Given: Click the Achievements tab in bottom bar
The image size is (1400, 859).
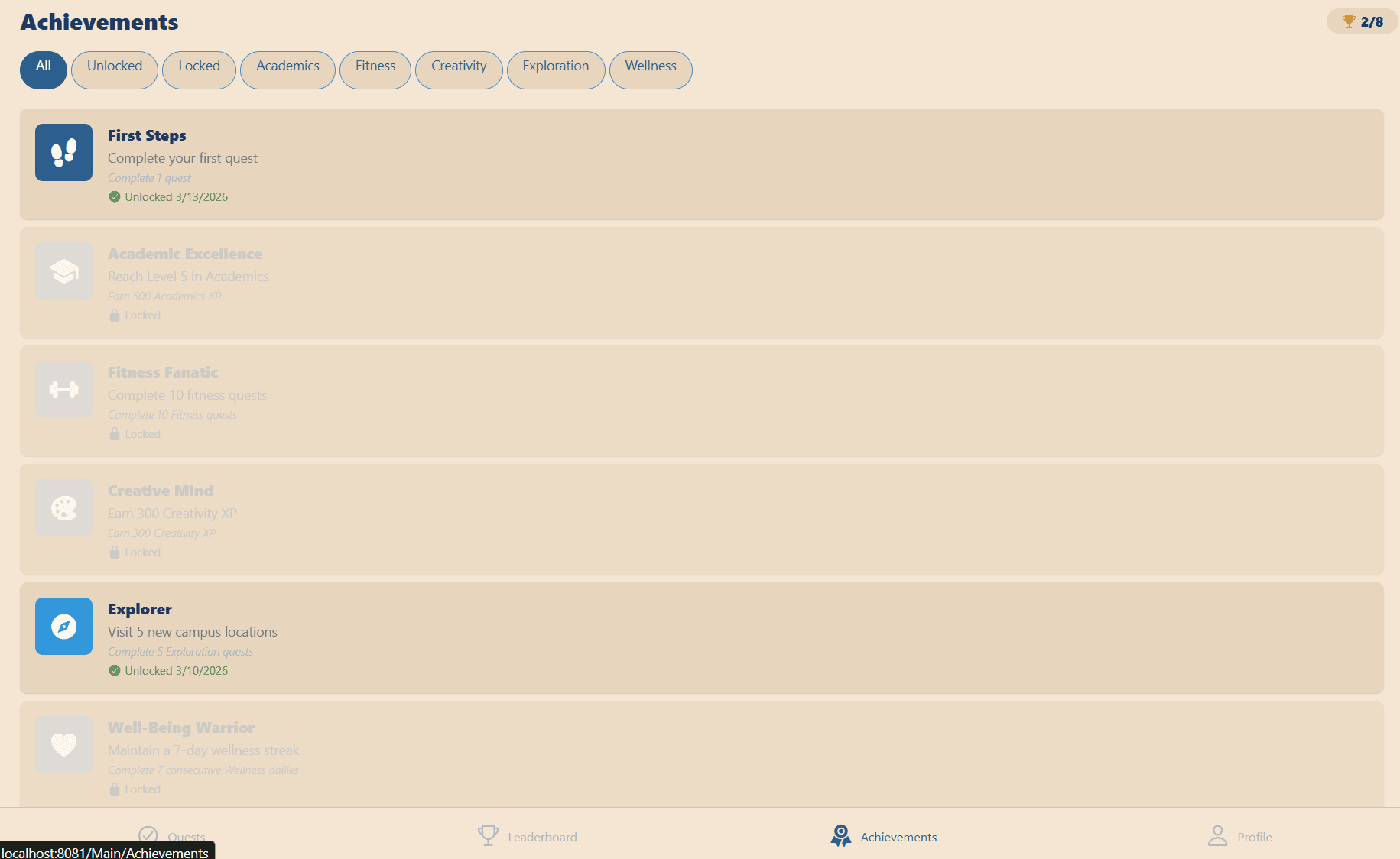Looking at the screenshot, I should (x=883, y=836).
